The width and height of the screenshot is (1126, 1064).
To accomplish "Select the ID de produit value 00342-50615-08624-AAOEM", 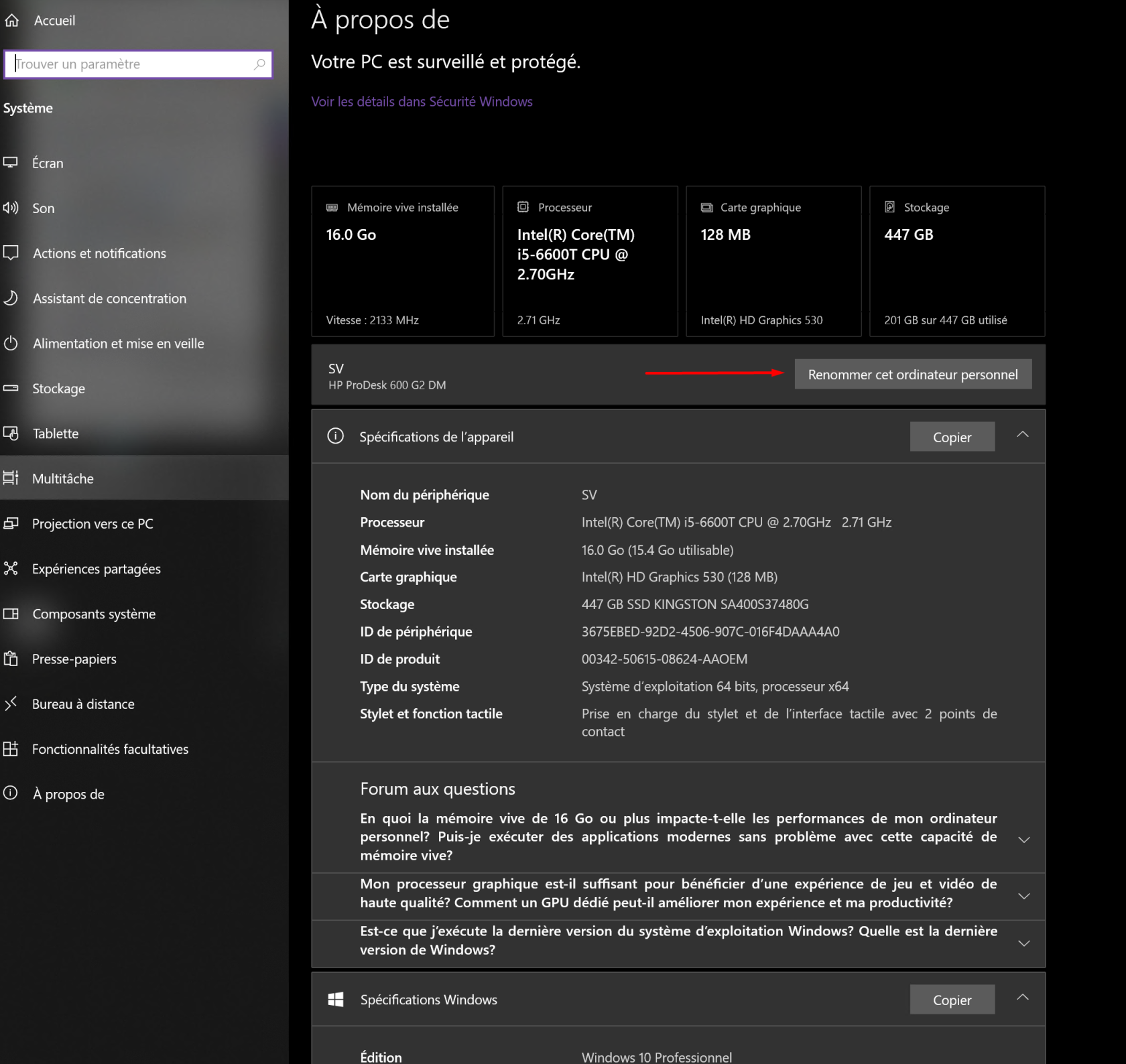I will 664,659.
